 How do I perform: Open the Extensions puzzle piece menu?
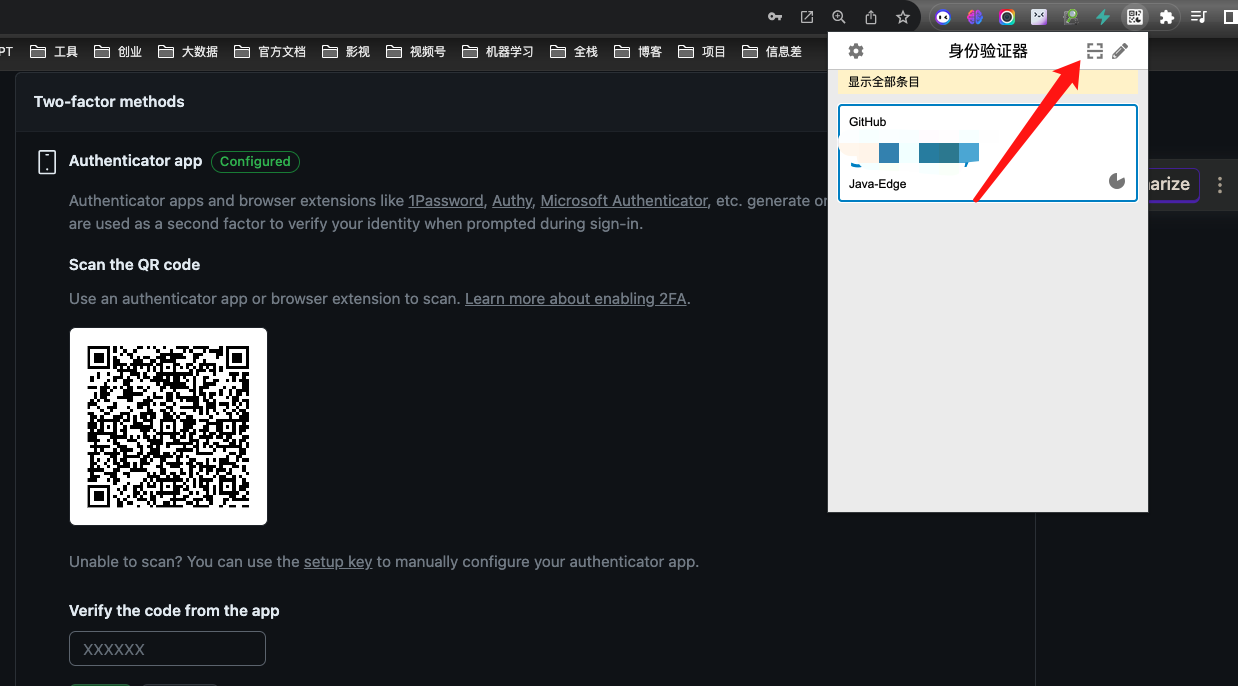(x=1166, y=17)
